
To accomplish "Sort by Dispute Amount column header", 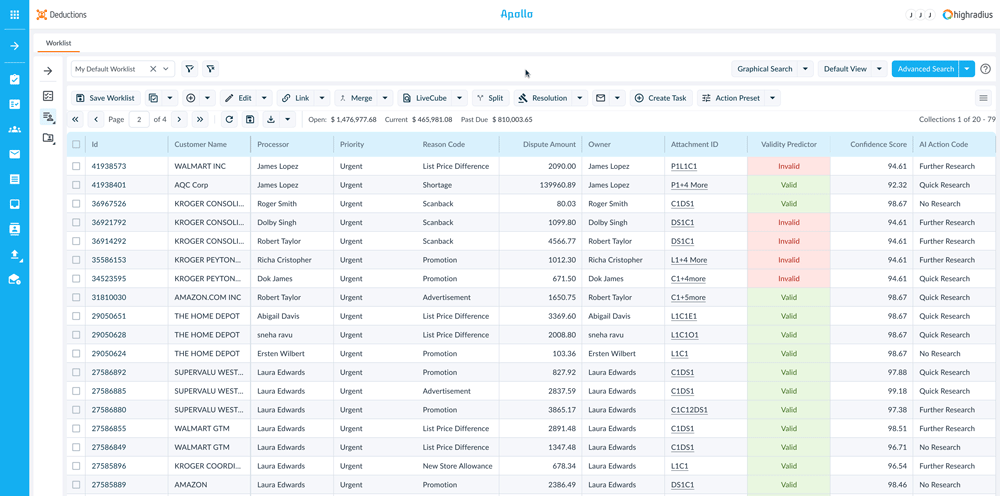I will pos(549,145).
